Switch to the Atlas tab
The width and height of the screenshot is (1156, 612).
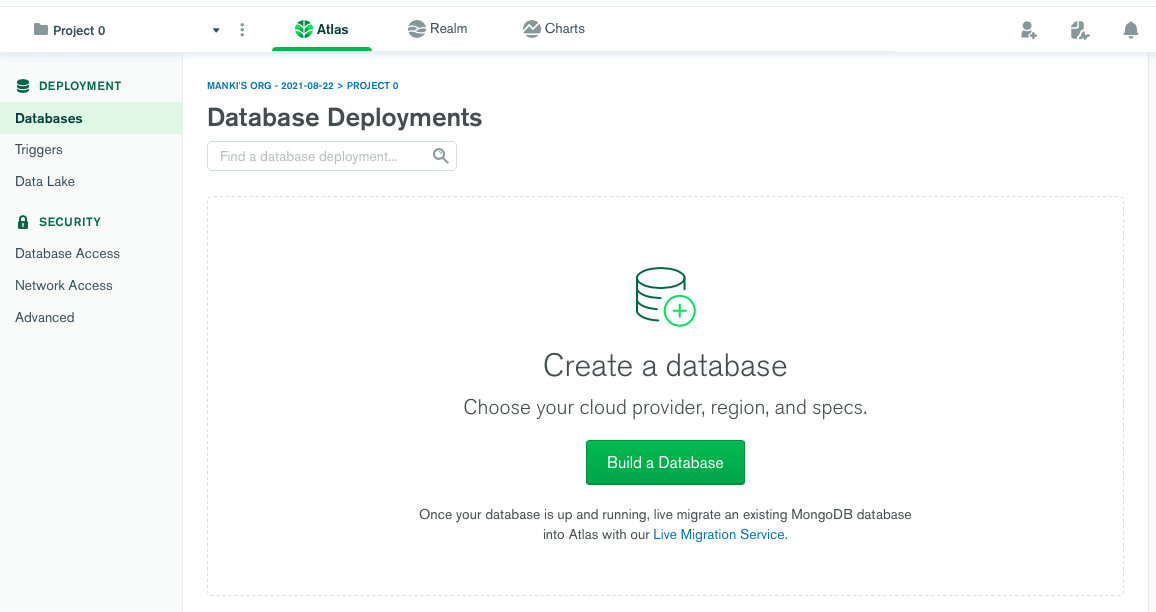(321, 29)
